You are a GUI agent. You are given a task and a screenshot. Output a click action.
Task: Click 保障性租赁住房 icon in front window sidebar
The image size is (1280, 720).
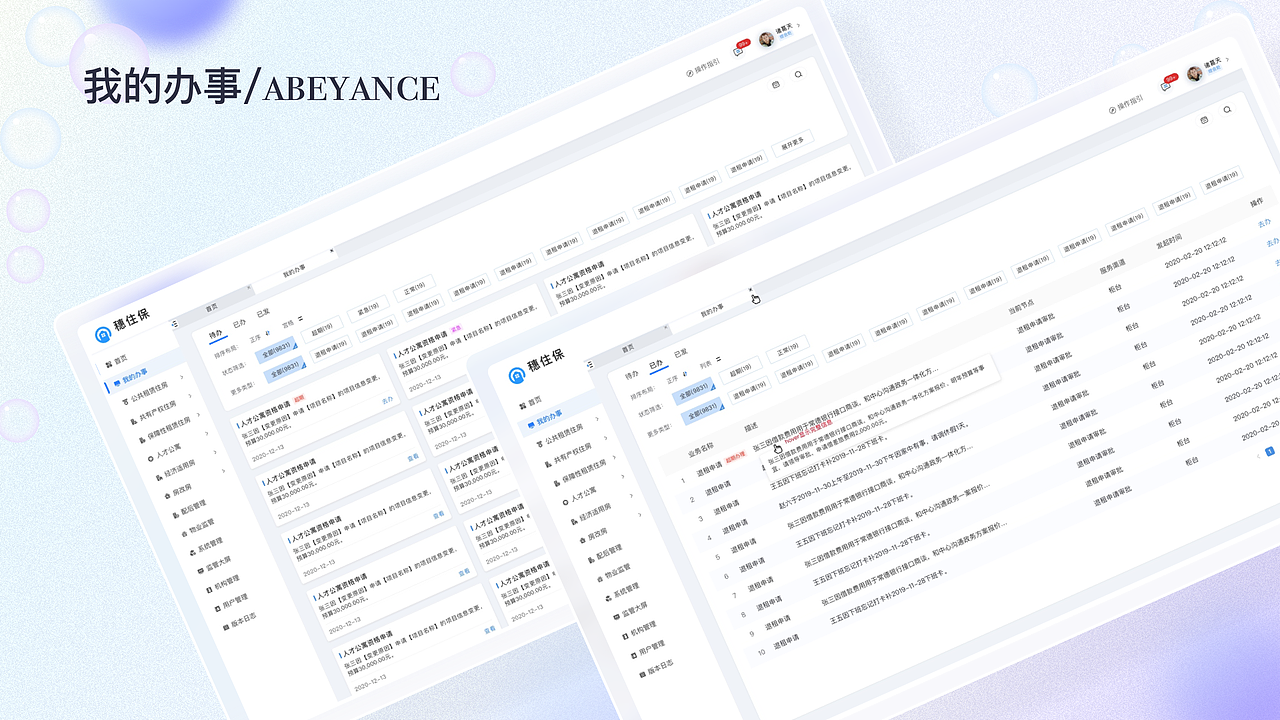click(x=557, y=482)
